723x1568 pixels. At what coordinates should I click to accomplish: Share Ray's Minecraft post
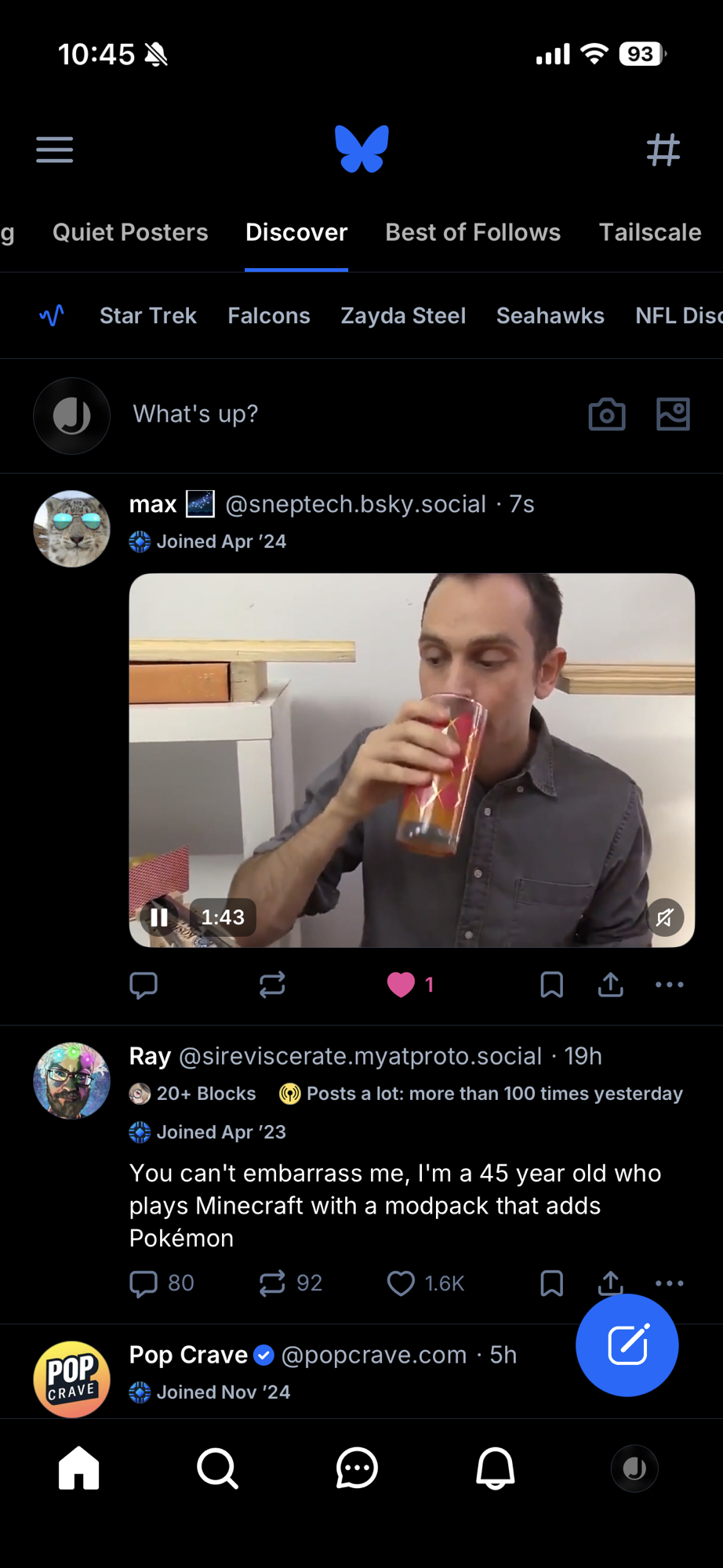pos(610,1283)
